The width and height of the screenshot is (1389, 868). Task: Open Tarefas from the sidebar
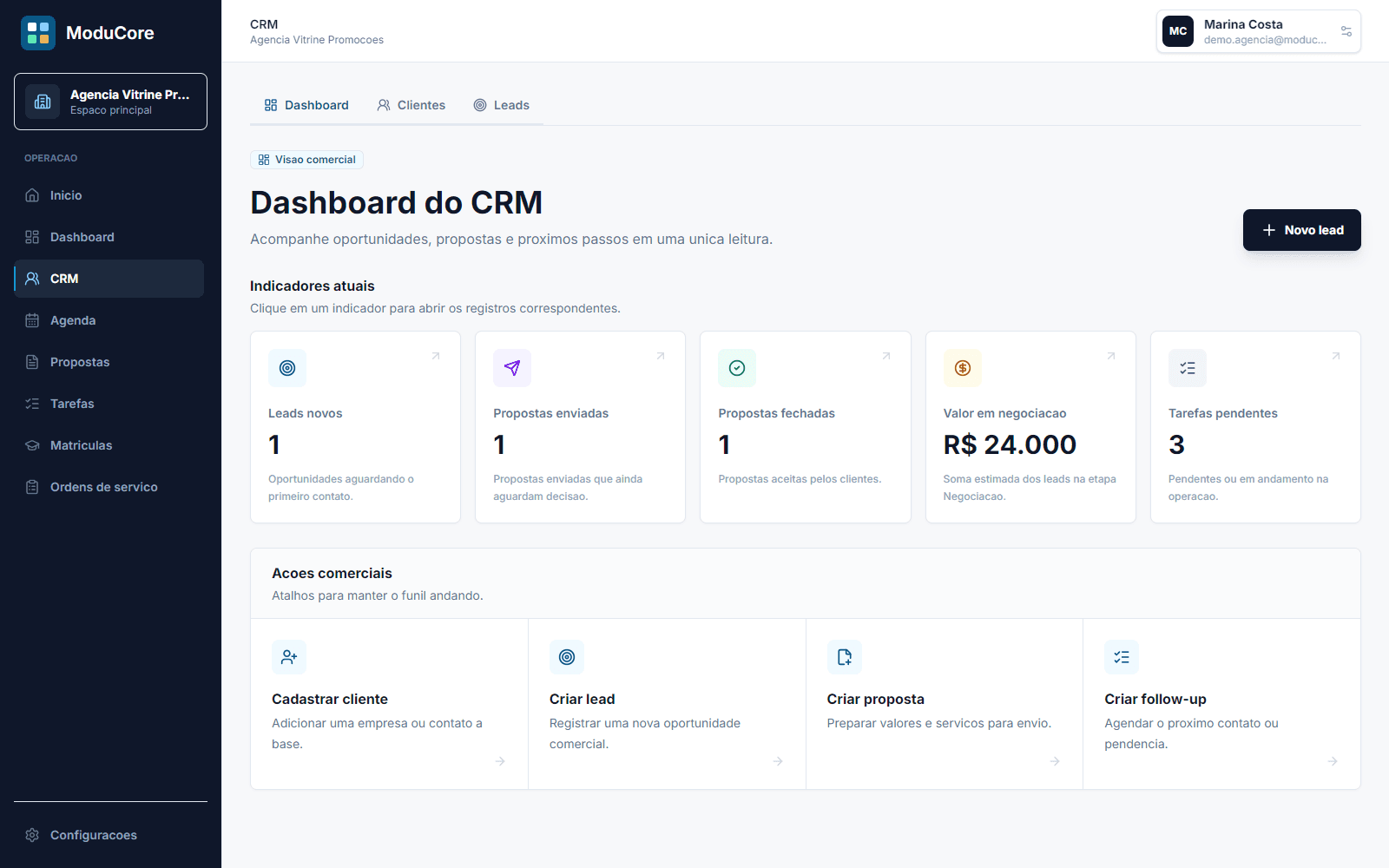(109, 404)
